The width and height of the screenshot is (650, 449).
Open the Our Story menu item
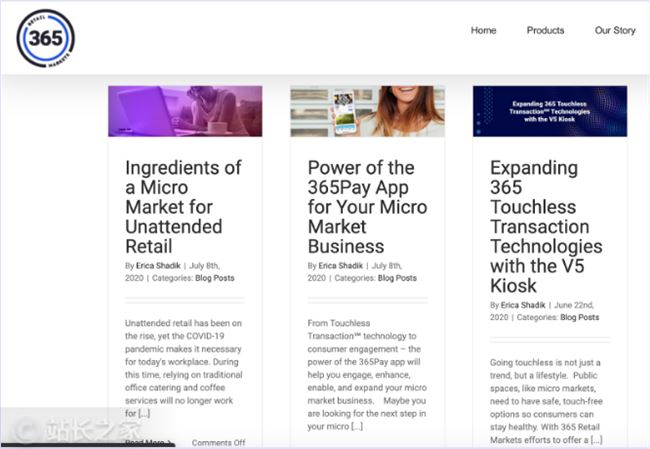(615, 30)
